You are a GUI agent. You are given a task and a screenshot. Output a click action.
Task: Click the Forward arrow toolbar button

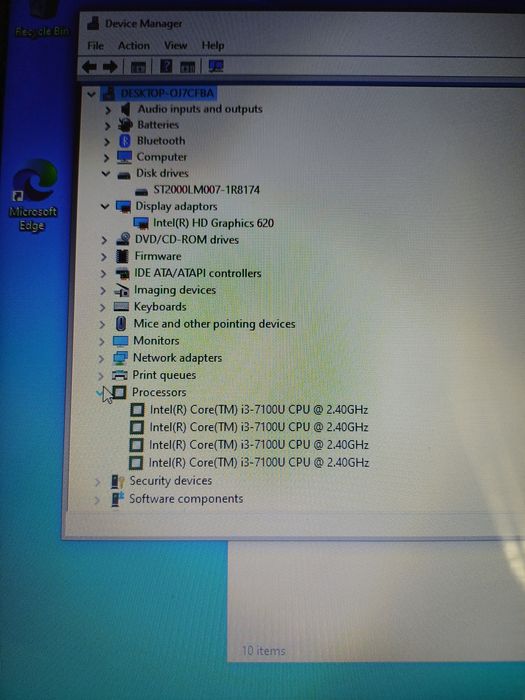[x=110, y=67]
